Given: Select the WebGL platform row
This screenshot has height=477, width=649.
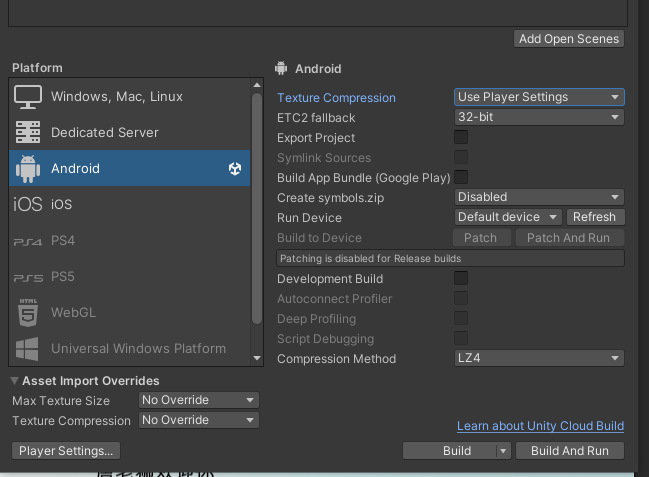Looking at the screenshot, I should tap(130, 313).
